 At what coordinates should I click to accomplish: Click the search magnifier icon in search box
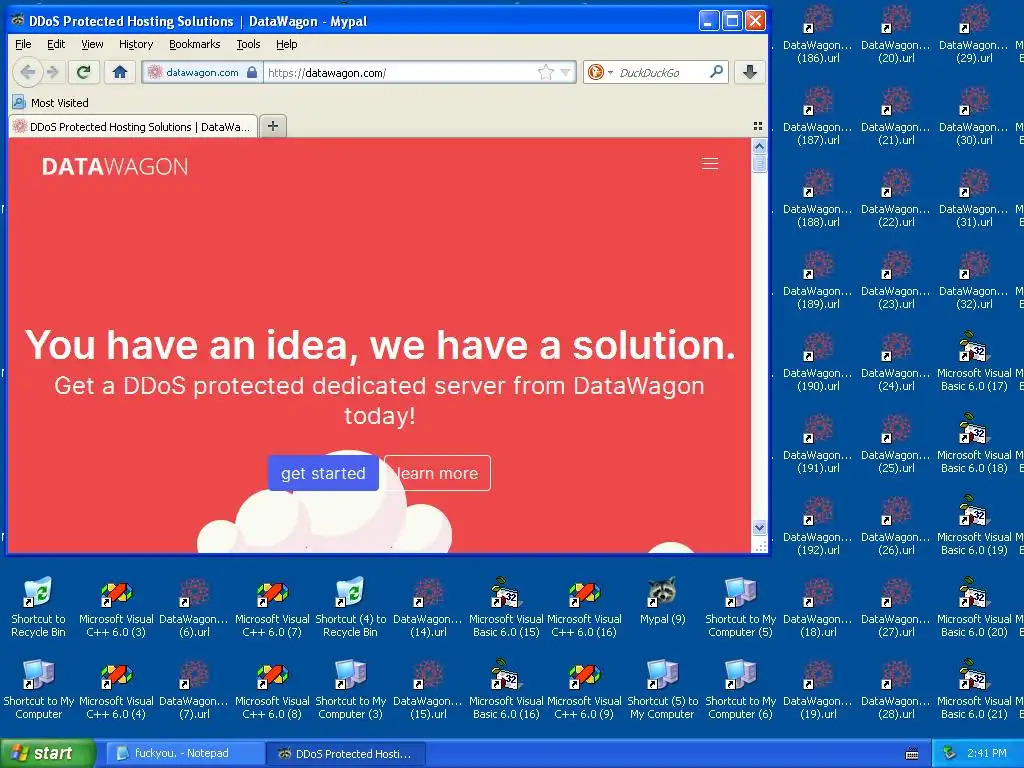click(716, 72)
